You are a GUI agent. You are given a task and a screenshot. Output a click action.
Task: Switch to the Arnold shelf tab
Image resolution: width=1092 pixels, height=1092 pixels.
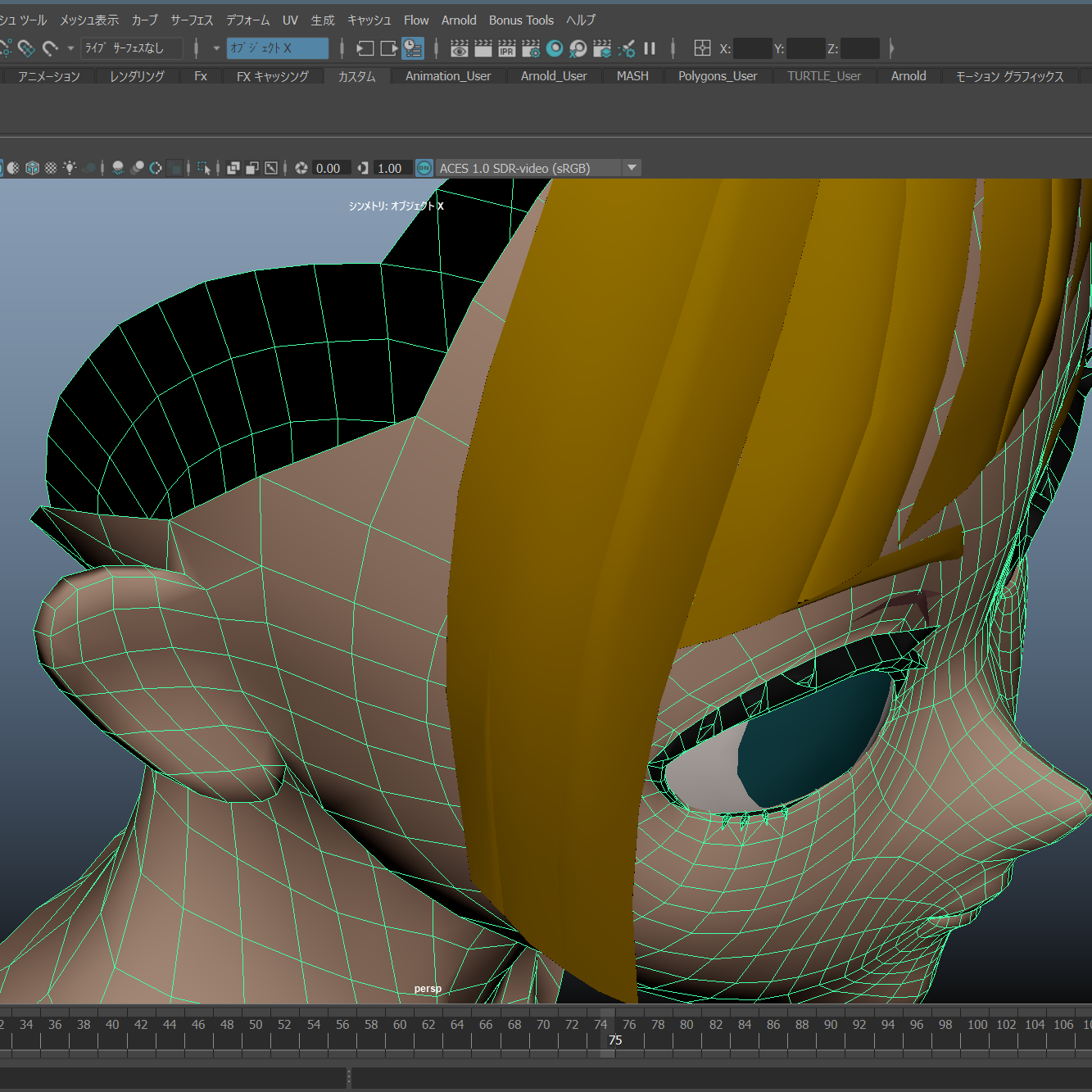[908, 76]
